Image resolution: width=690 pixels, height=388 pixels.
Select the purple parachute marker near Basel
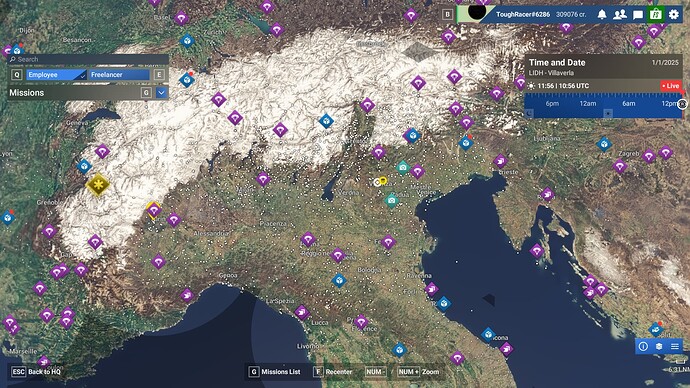181,18
